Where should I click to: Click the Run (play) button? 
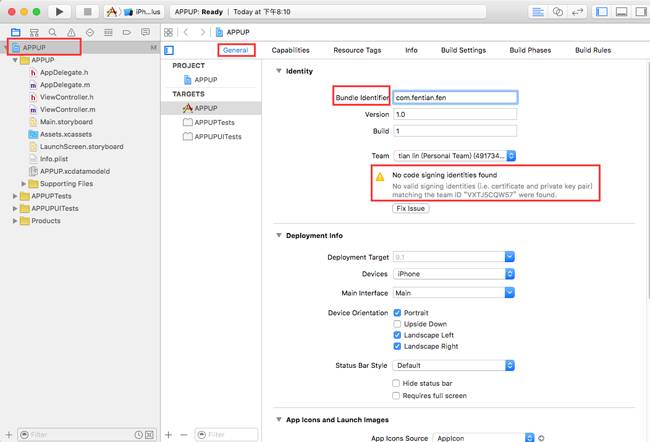tap(60, 12)
